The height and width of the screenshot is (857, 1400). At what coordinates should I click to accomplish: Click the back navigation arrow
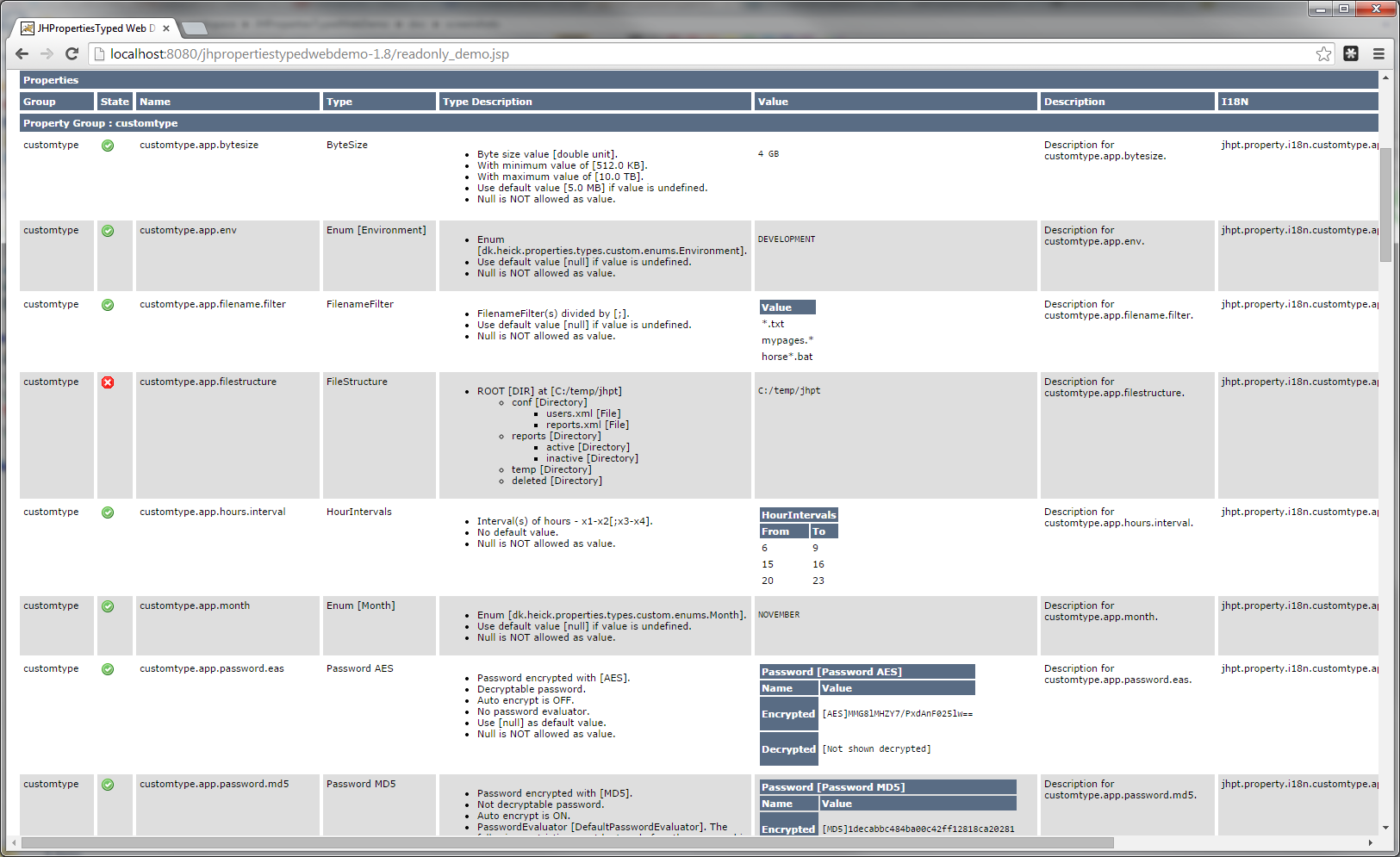(22, 53)
